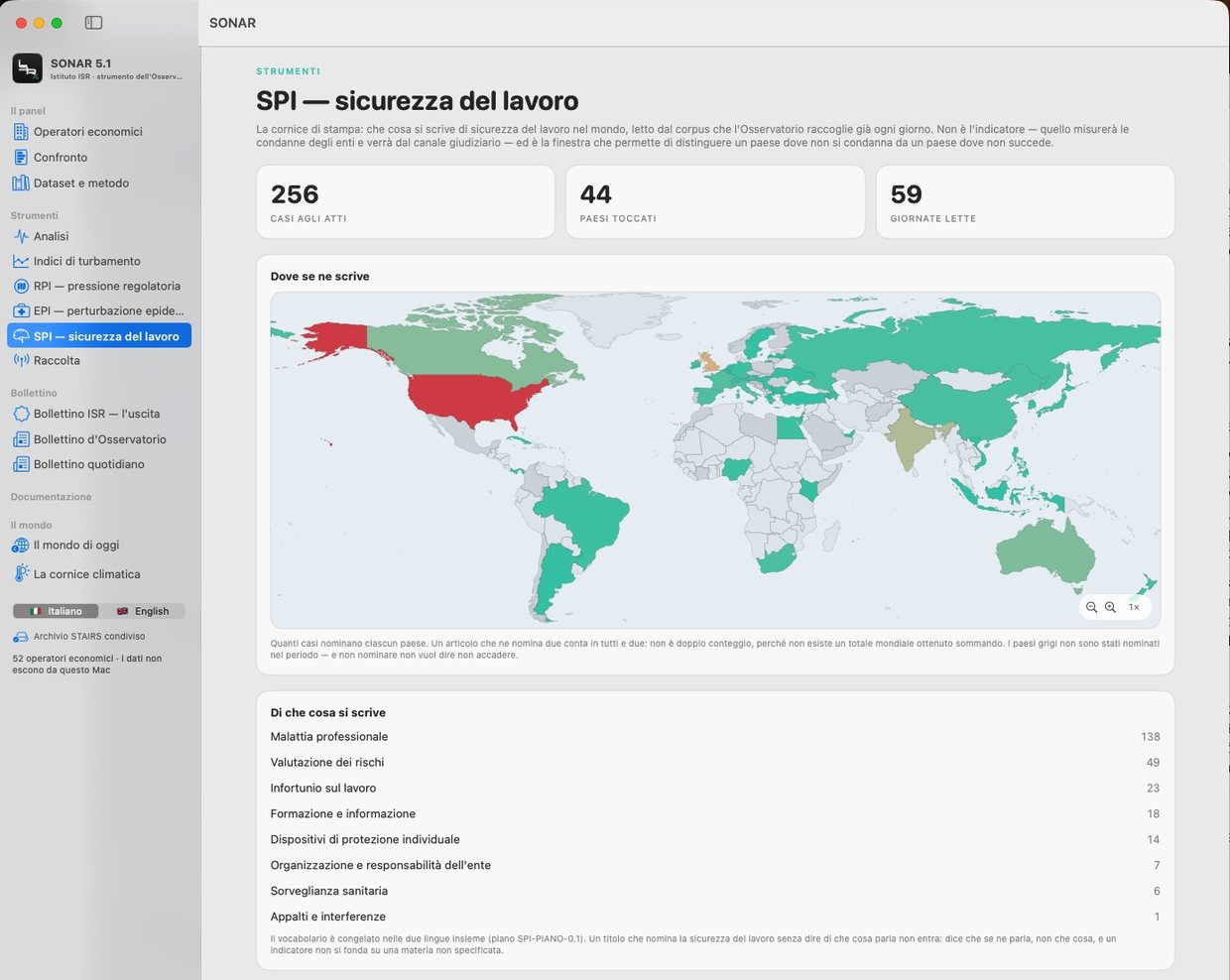Click the Bollettino d'Osservatorio newspaper icon
The image size is (1230, 980).
tap(21, 439)
